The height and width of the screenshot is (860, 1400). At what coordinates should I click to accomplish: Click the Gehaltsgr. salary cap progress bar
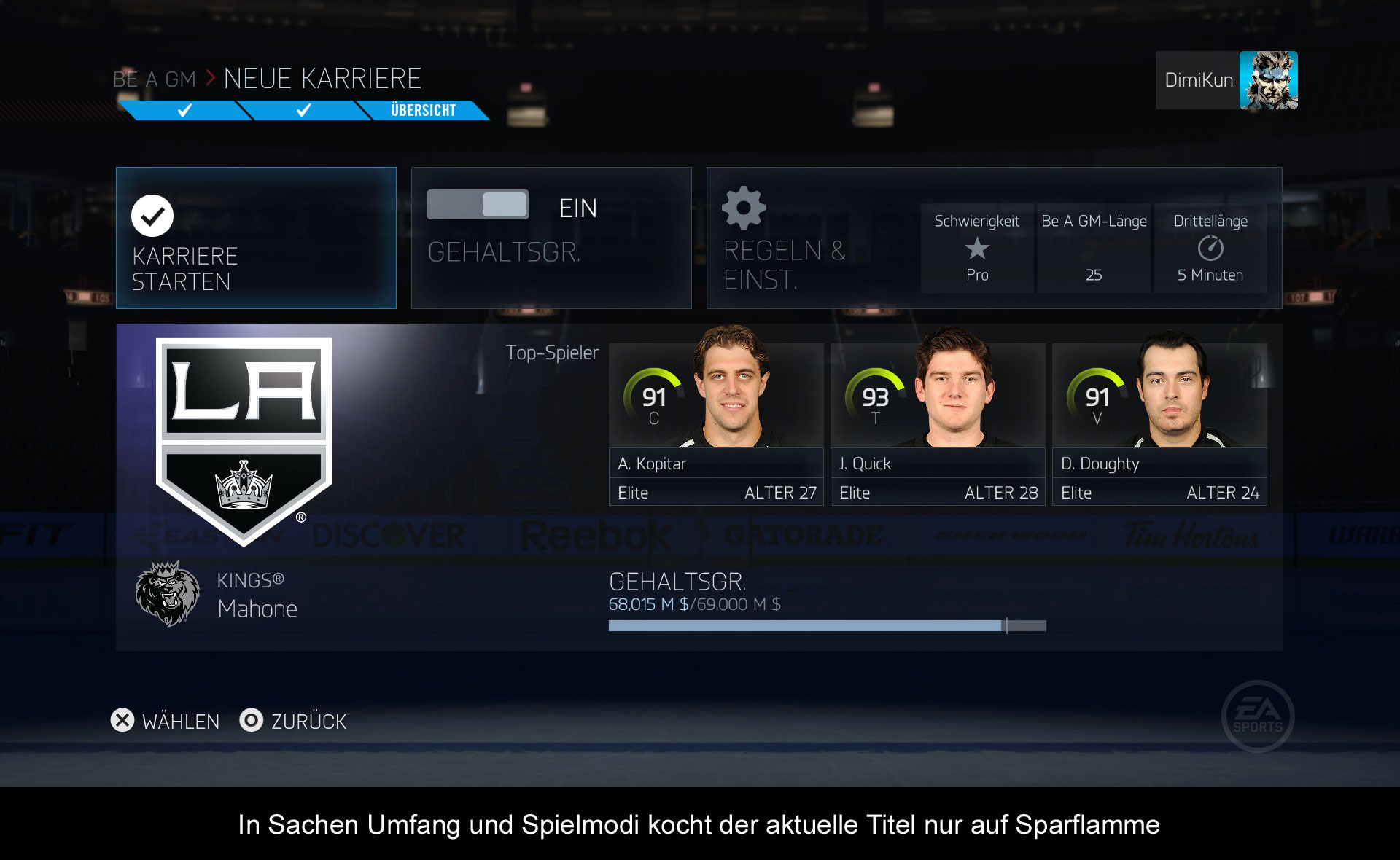(827, 625)
